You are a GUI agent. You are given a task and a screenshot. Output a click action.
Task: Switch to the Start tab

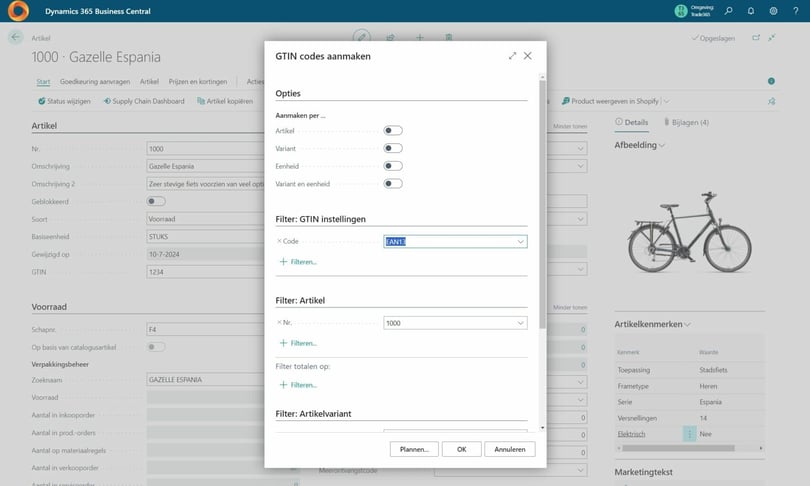43,82
